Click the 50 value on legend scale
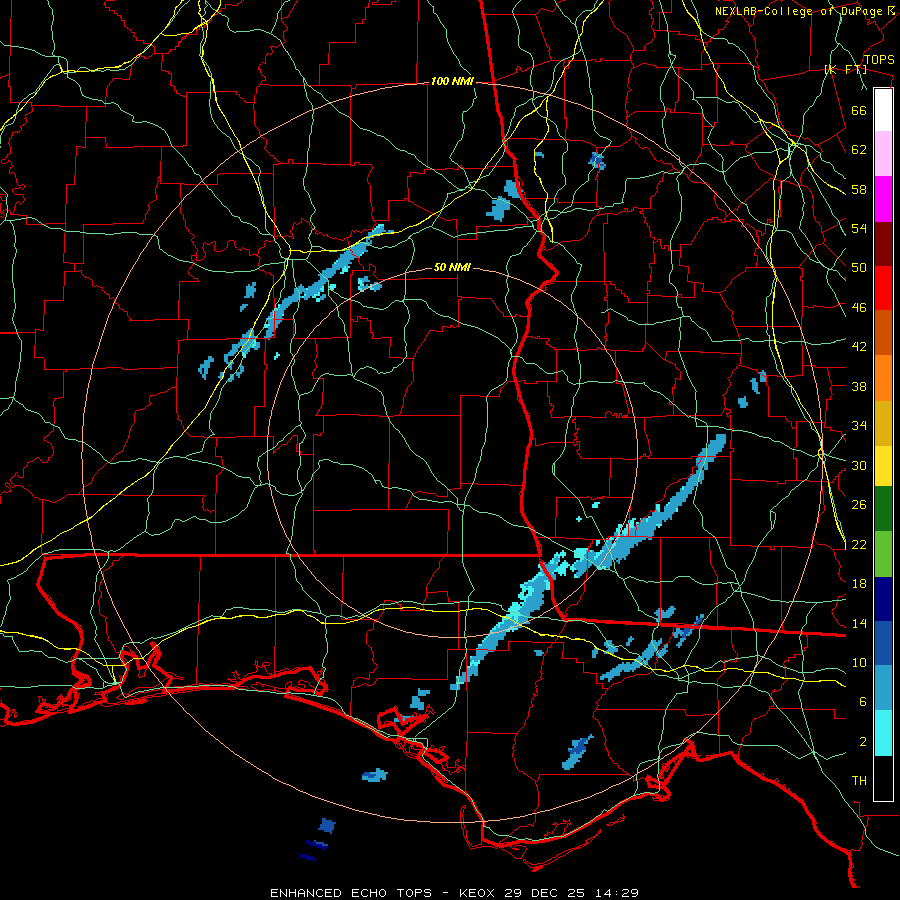Viewport: 900px width, 900px height. click(x=859, y=268)
